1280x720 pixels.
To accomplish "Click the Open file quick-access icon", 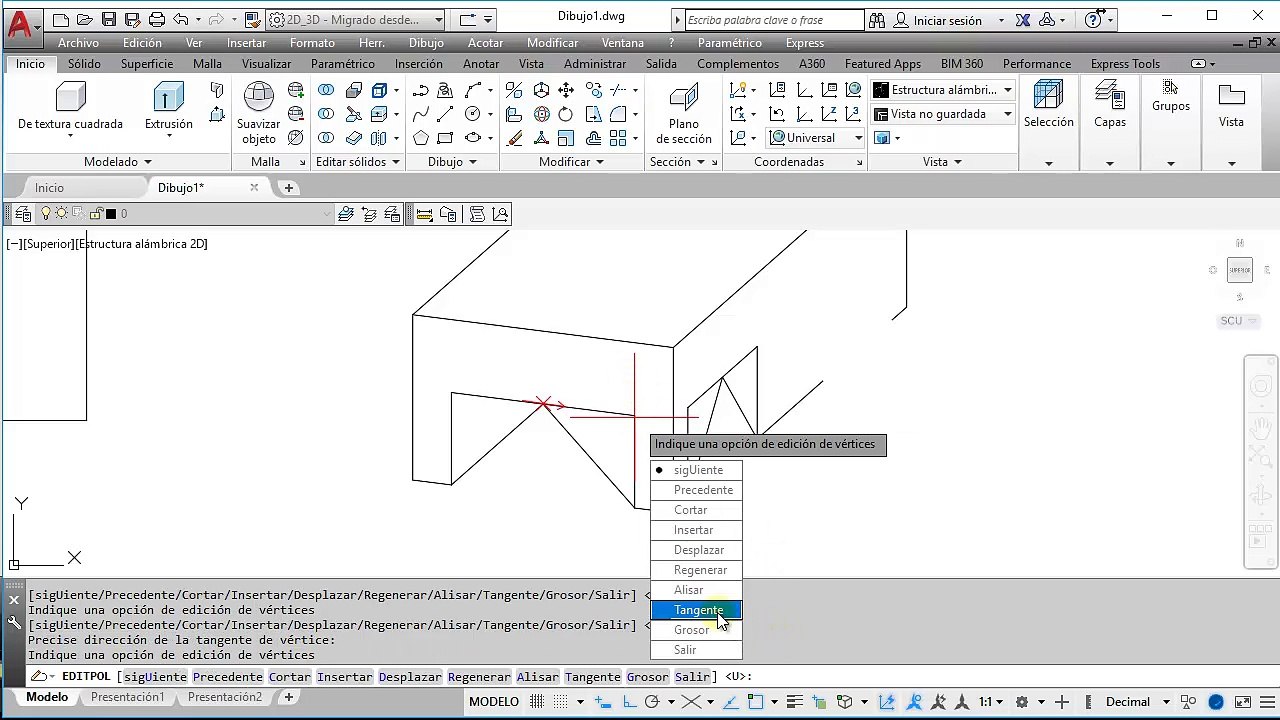I will point(85,20).
